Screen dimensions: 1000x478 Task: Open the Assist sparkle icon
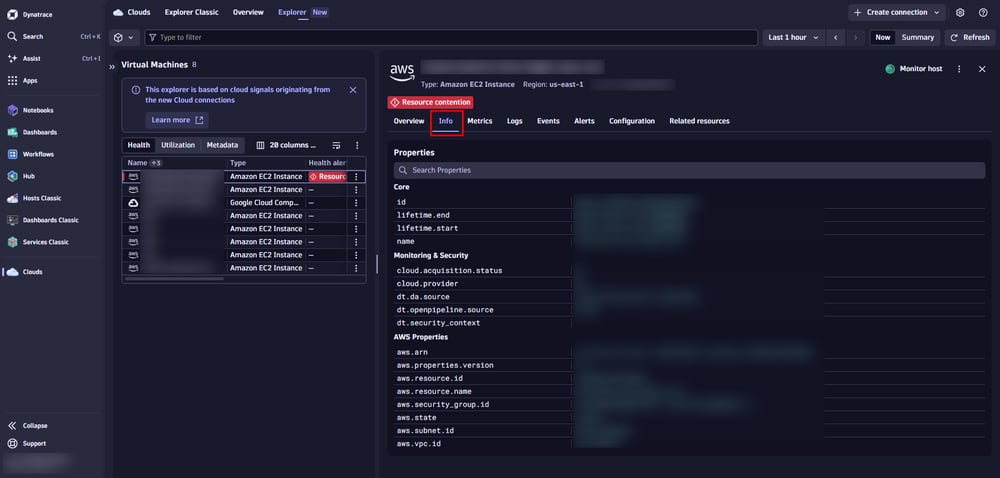click(x=12, y=59)
